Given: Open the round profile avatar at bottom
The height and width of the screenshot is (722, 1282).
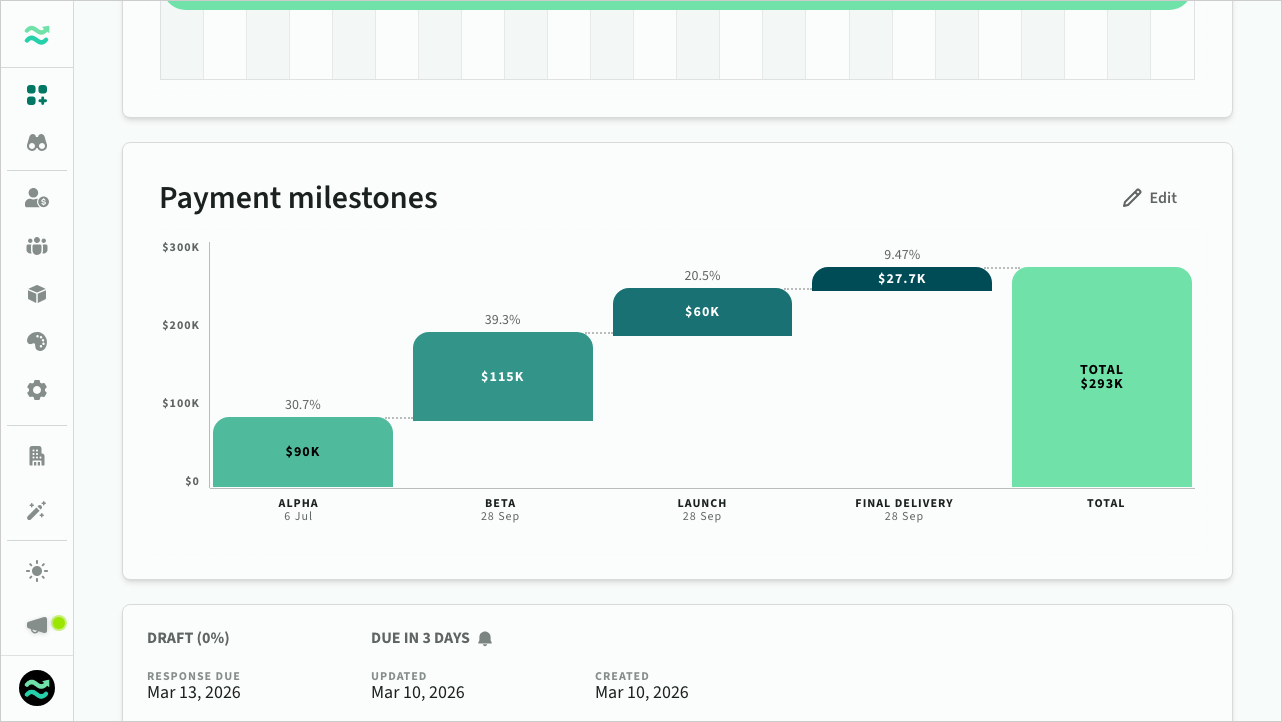Looking at the screenshot, I should tap(37, 688).
